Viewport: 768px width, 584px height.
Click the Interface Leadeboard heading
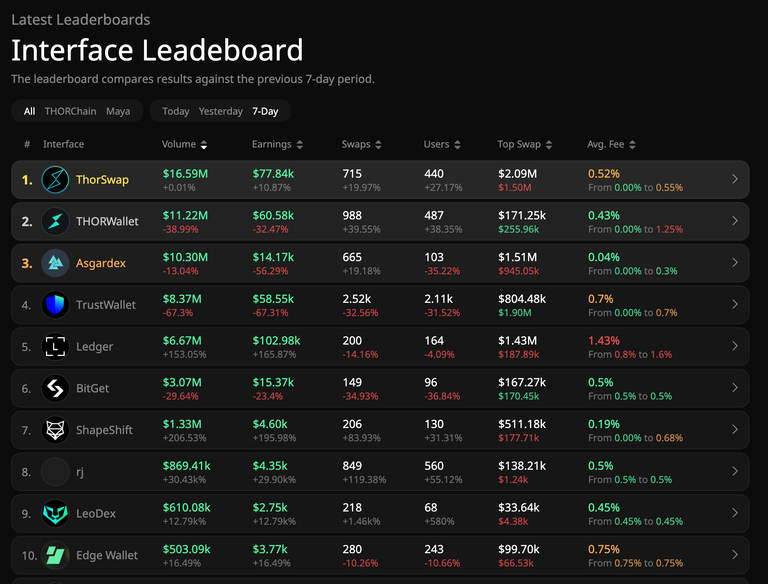[157, 50]
